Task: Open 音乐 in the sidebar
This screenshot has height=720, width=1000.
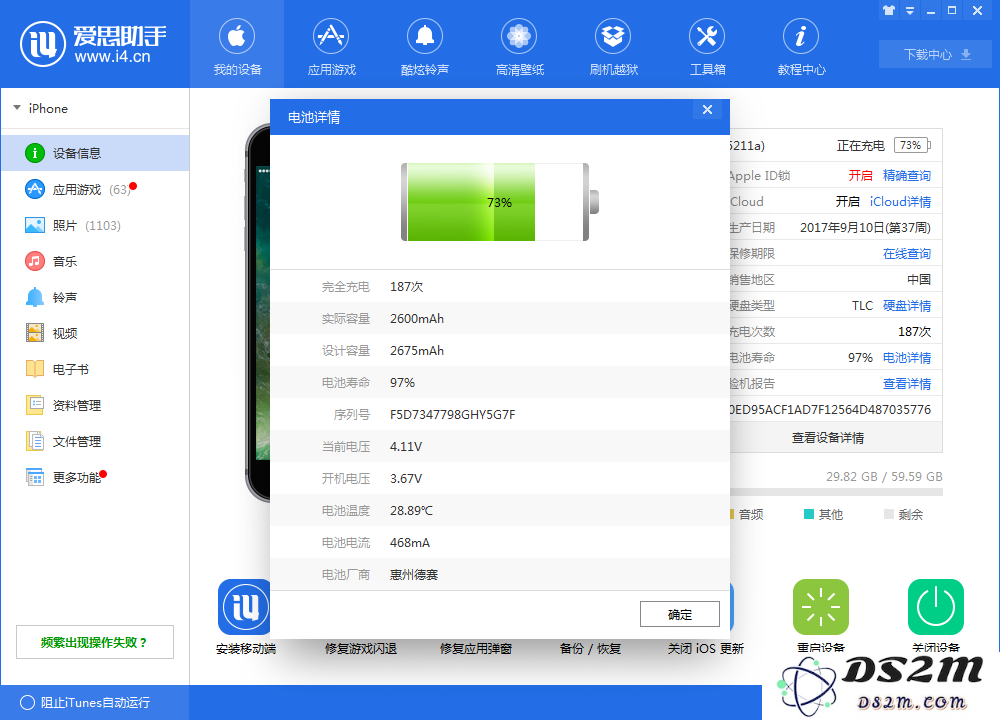Action: [x=95, y=261]
